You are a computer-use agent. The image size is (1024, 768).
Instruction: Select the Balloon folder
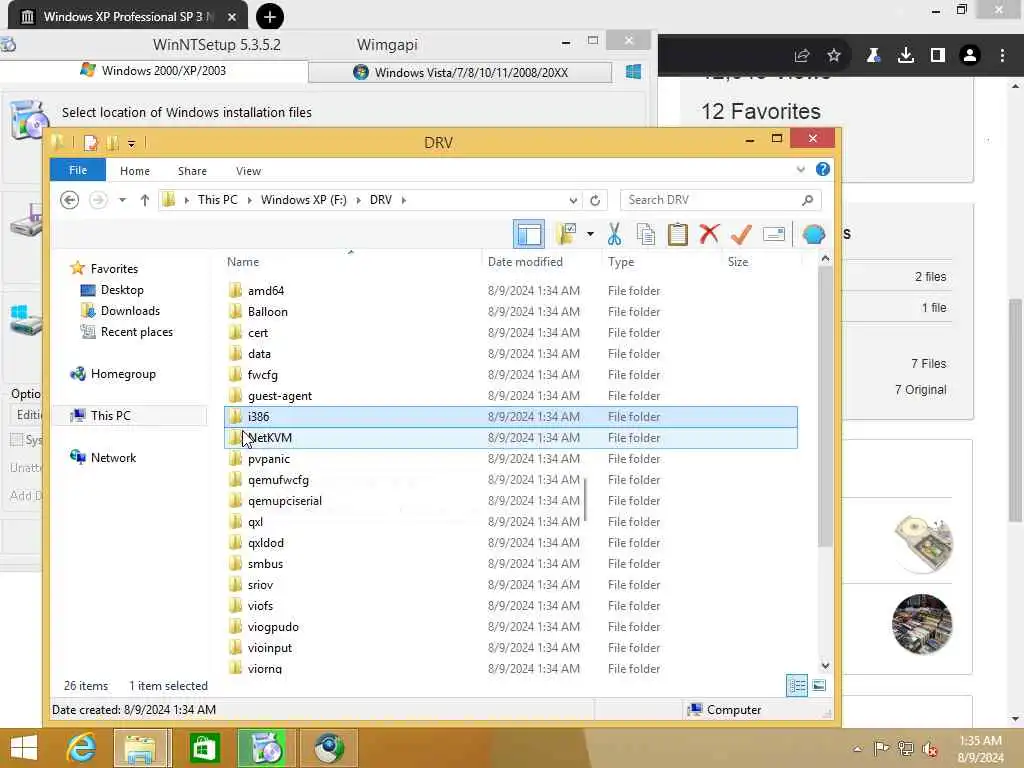pyautogui.click(x=510, y=312)
